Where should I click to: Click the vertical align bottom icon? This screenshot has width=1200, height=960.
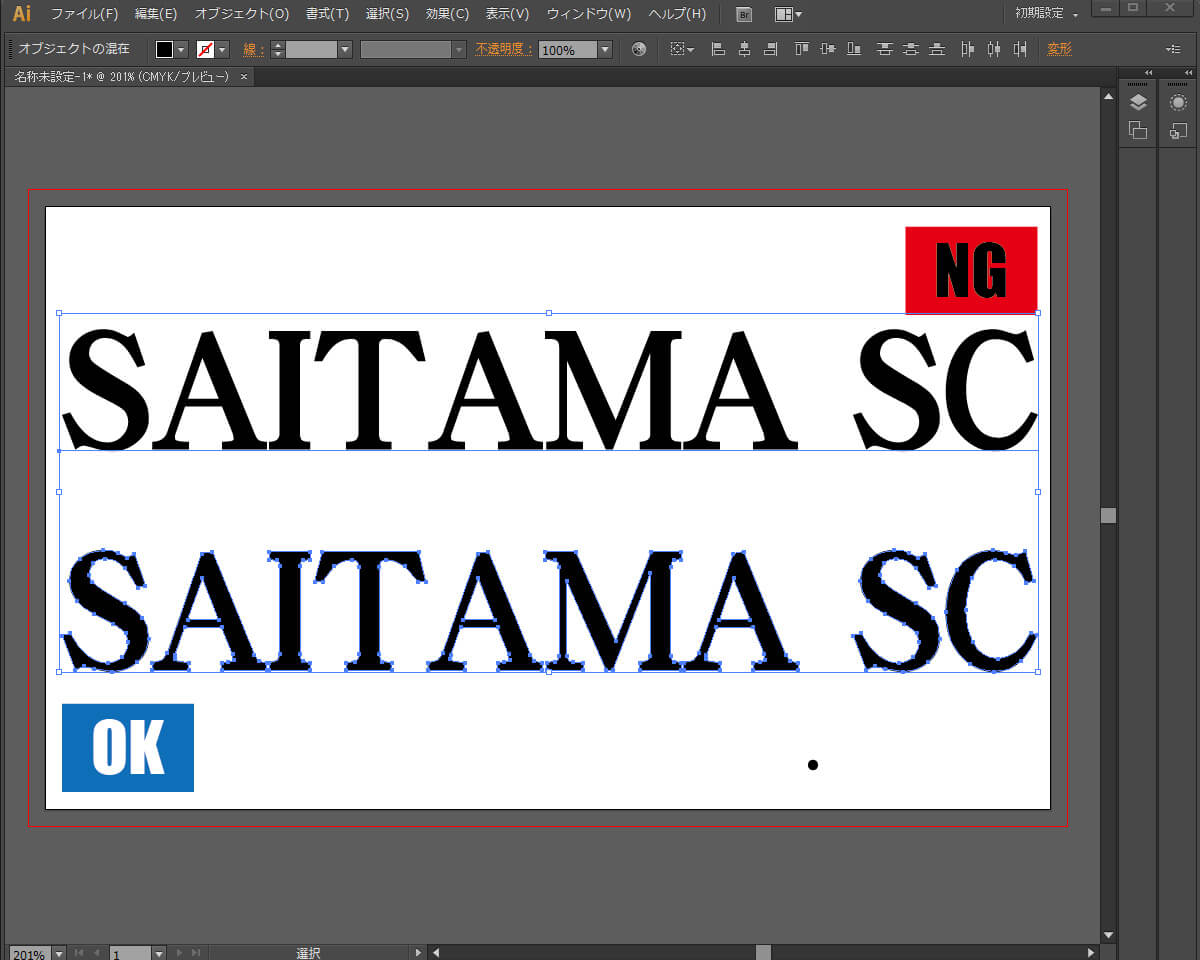coord(853,49)
